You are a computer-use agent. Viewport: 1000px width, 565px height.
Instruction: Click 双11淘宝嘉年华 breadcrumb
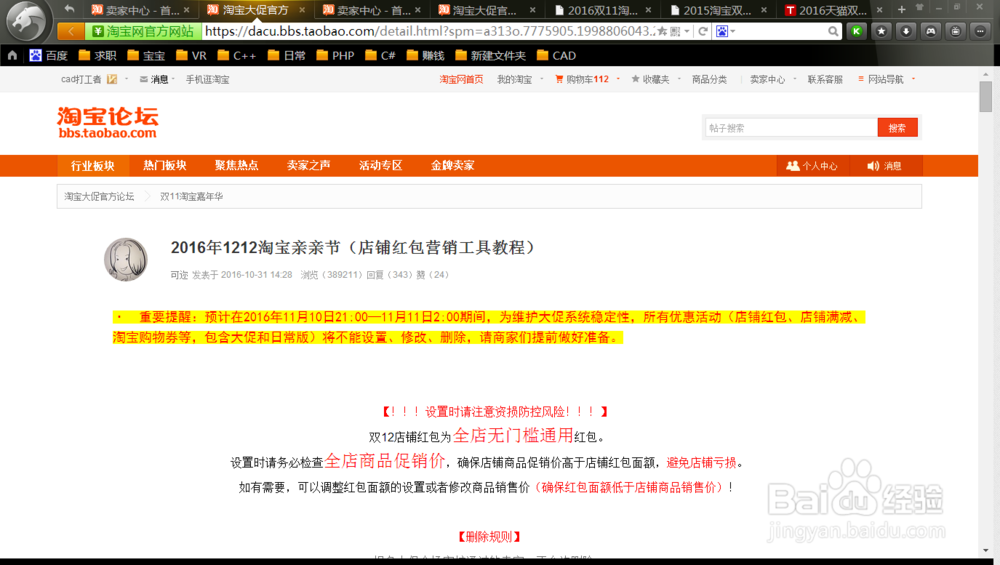pyautogui.click(x=191, y=196)
